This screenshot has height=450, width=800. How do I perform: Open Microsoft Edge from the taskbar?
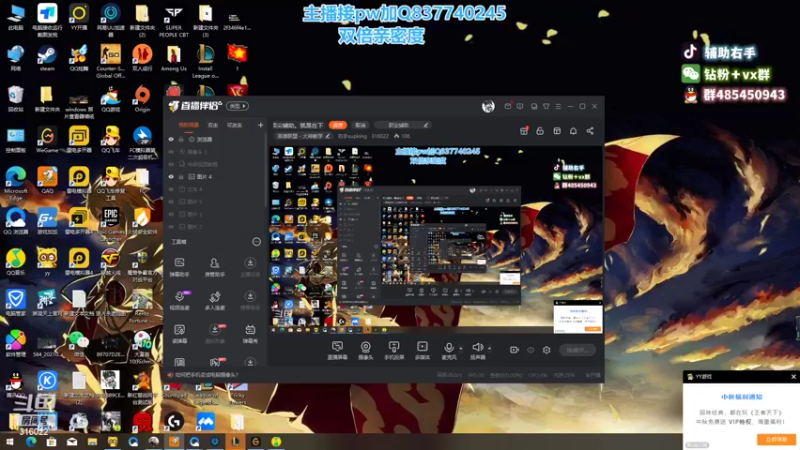tap(31, 441)
